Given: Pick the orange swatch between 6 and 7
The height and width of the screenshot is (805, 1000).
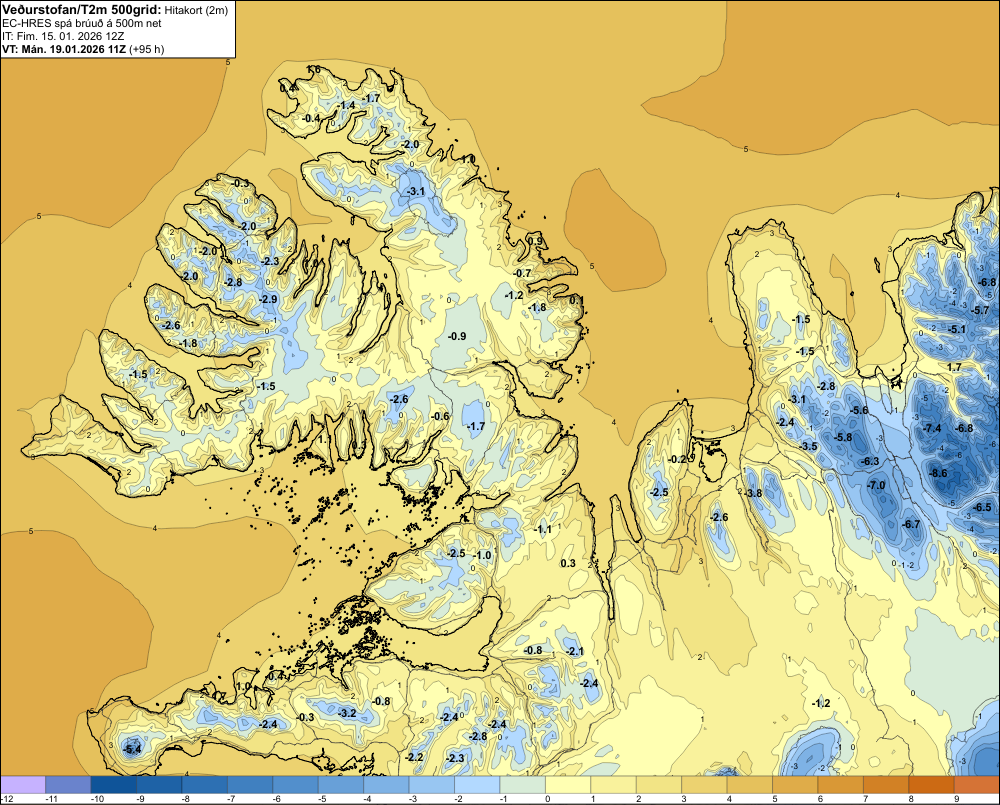Looking at the screenshot, I should tap(841, 785).
